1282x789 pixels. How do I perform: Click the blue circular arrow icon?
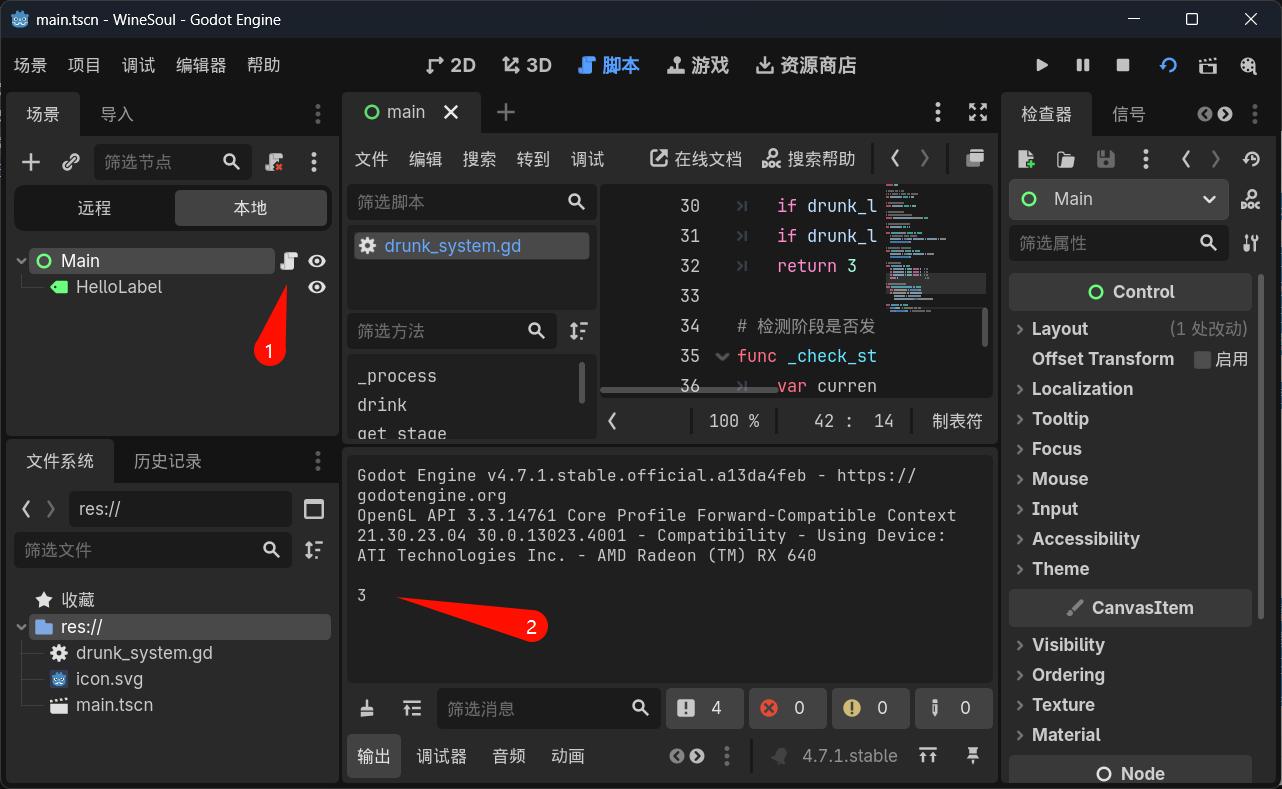1168,65
